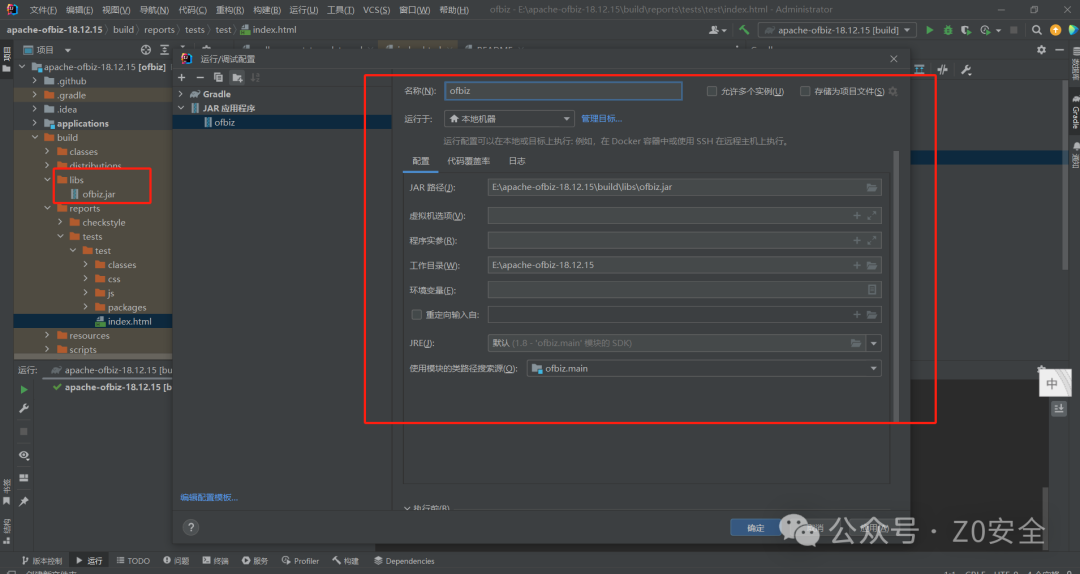The width and height of the screenshot is (1080, 574).
Task: Click the blue confirm button
Action: click(x=756, y=528)
